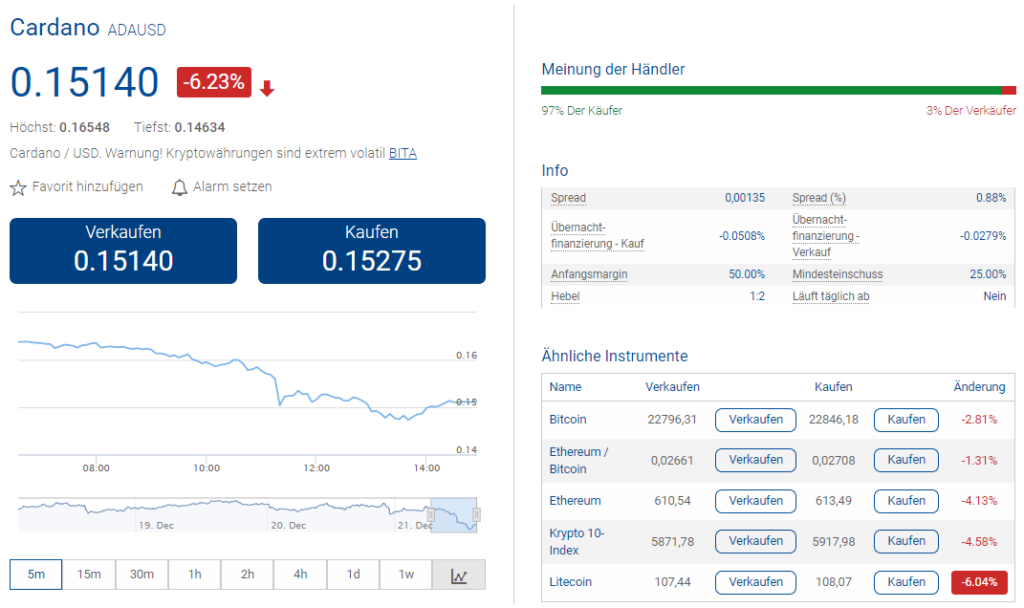Click the left handle of chart range selector
Image resolution: width=1024 pixels, height=608 pixels.
click(430, 515)
